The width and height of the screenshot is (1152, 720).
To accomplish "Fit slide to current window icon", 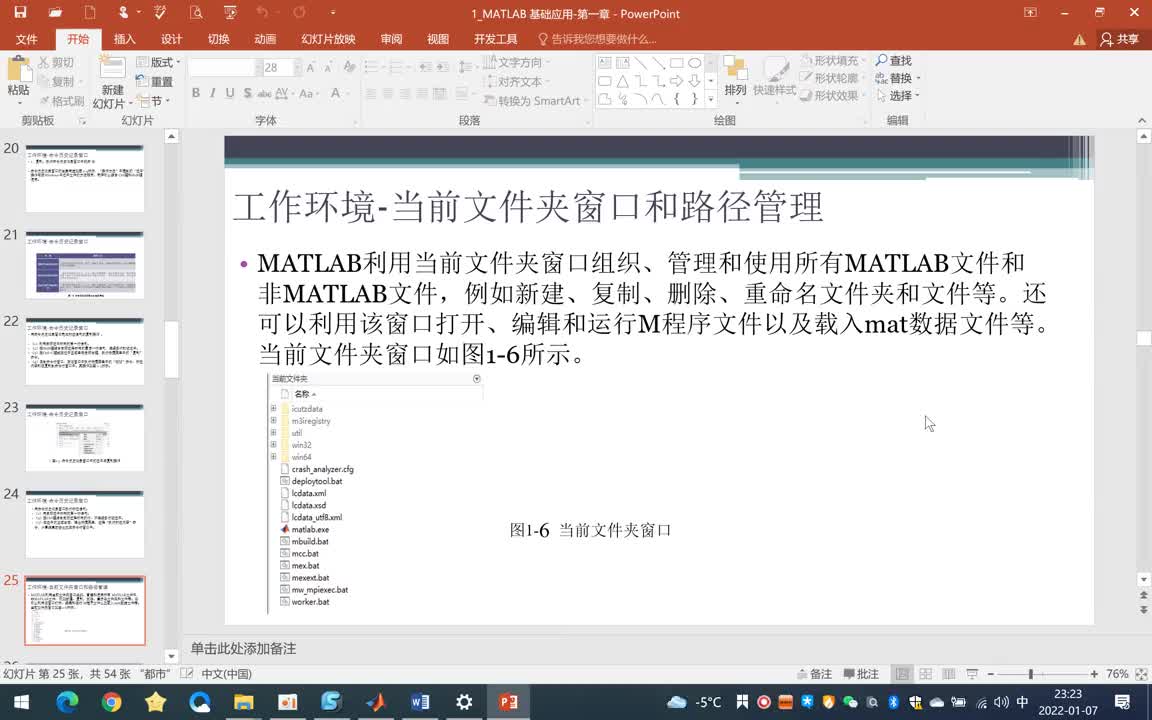I will coord(1141,674).
